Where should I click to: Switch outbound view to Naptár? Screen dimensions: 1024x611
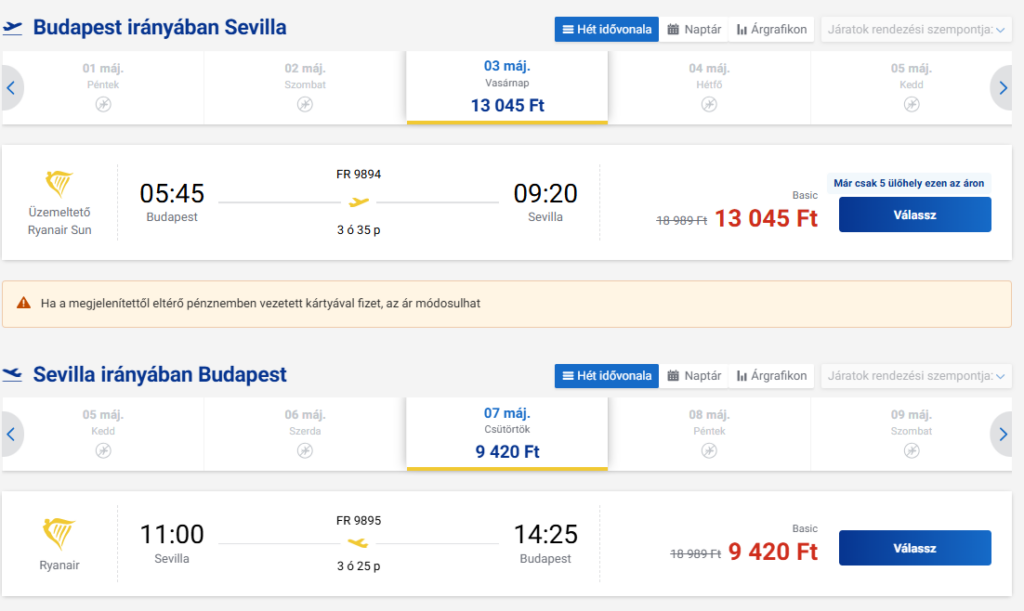[x=694, y=29]
